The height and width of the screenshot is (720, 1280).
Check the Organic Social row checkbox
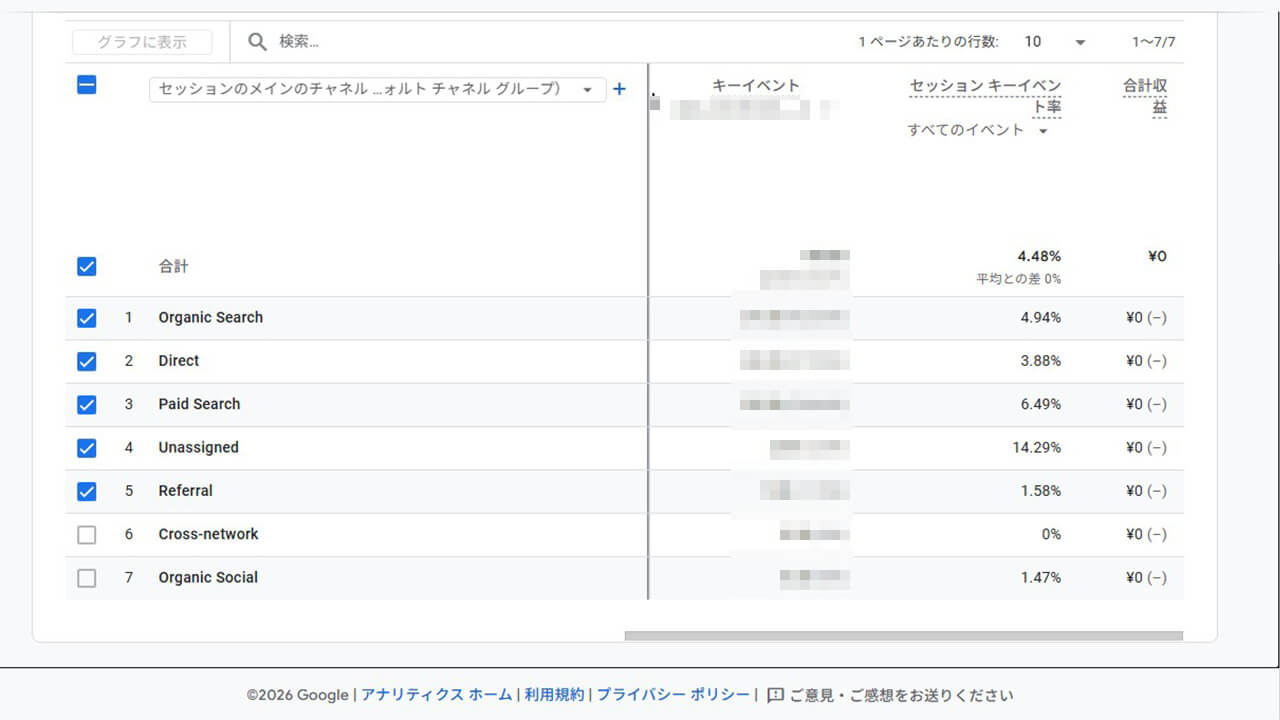click(87, 578)
